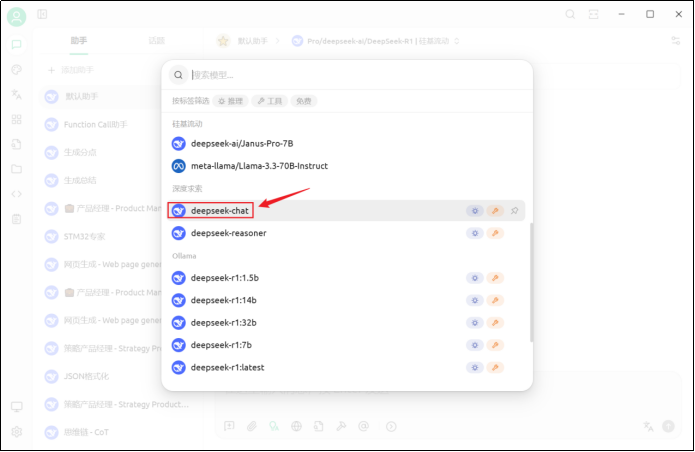This screenshot has height=452, width=695.
Task: Toggle narrow mode icon in title bar
Action: (x=593, y=15)
